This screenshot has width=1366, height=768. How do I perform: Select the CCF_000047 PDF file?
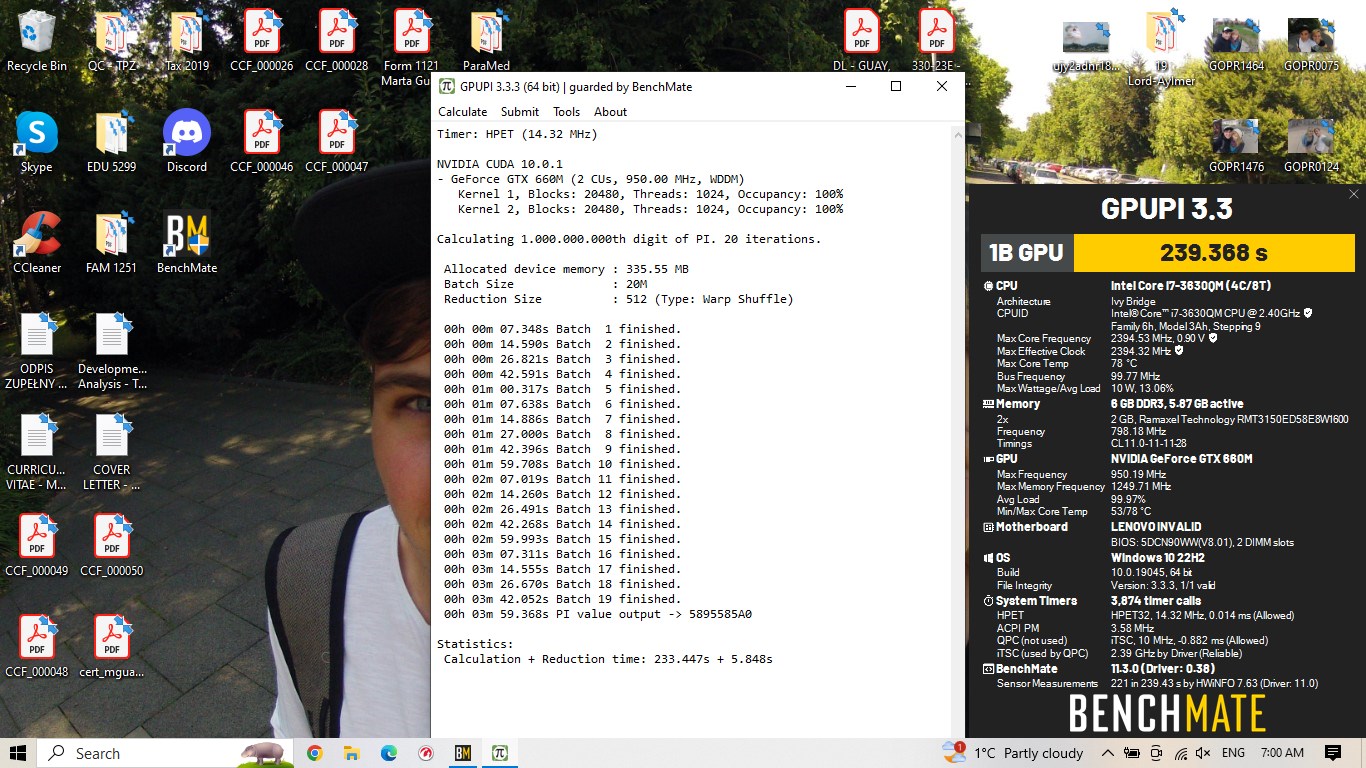(x=337, y=141)
